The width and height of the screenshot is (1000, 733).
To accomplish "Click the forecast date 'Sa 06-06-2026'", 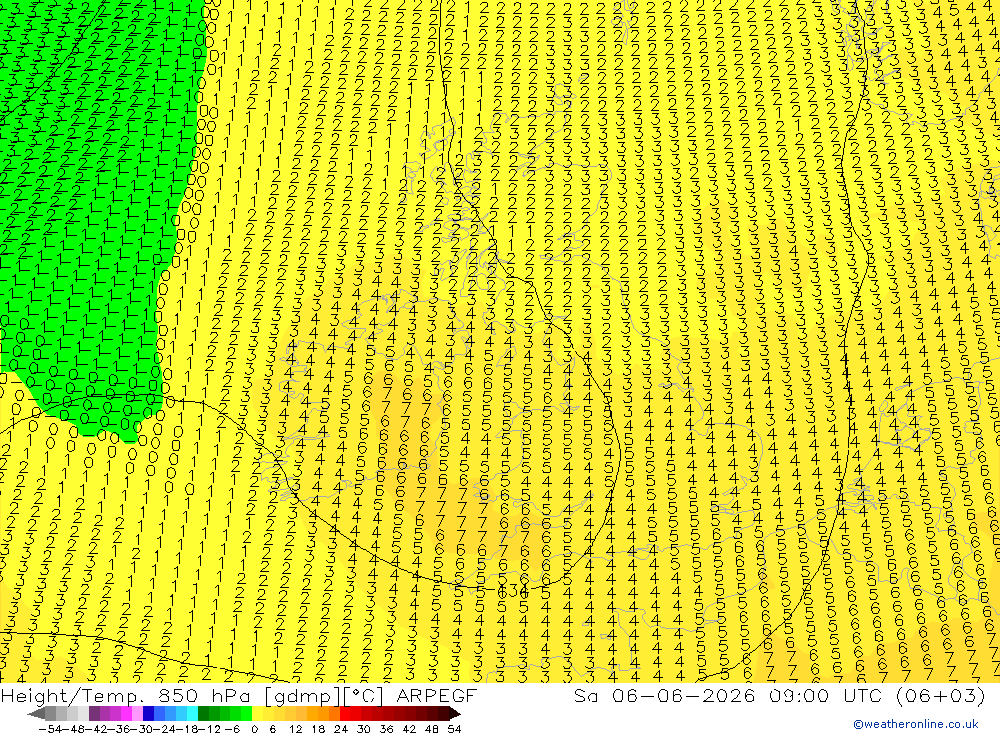I will coord(664,695).
